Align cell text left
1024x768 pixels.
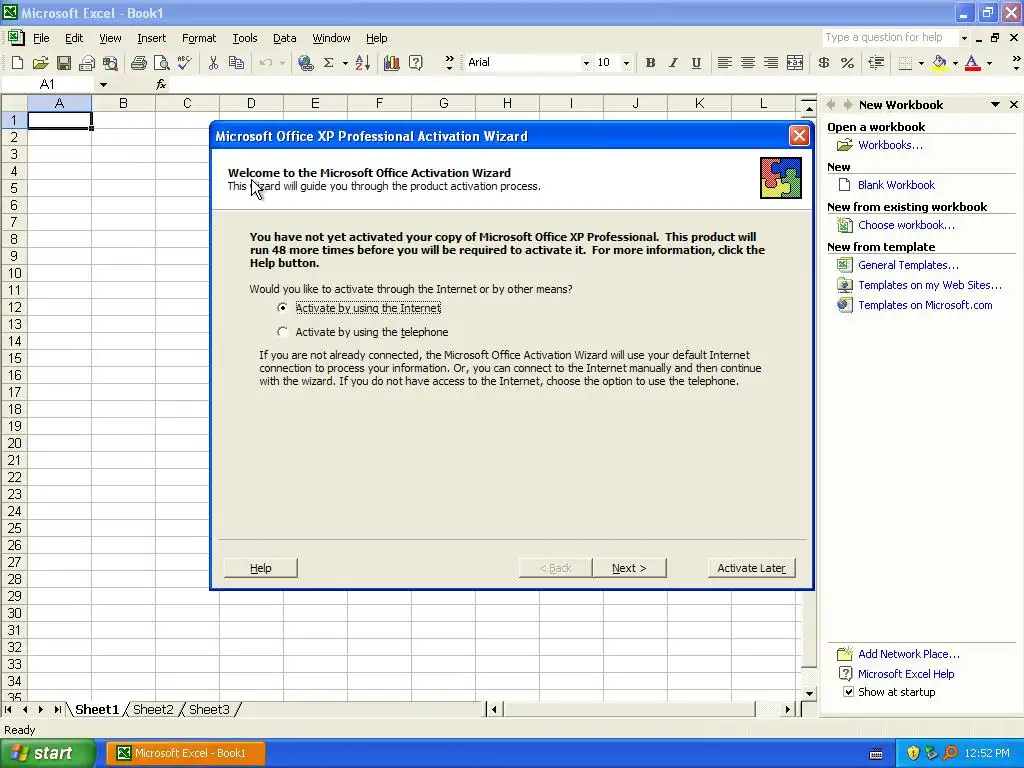click(x=724, y=63)
